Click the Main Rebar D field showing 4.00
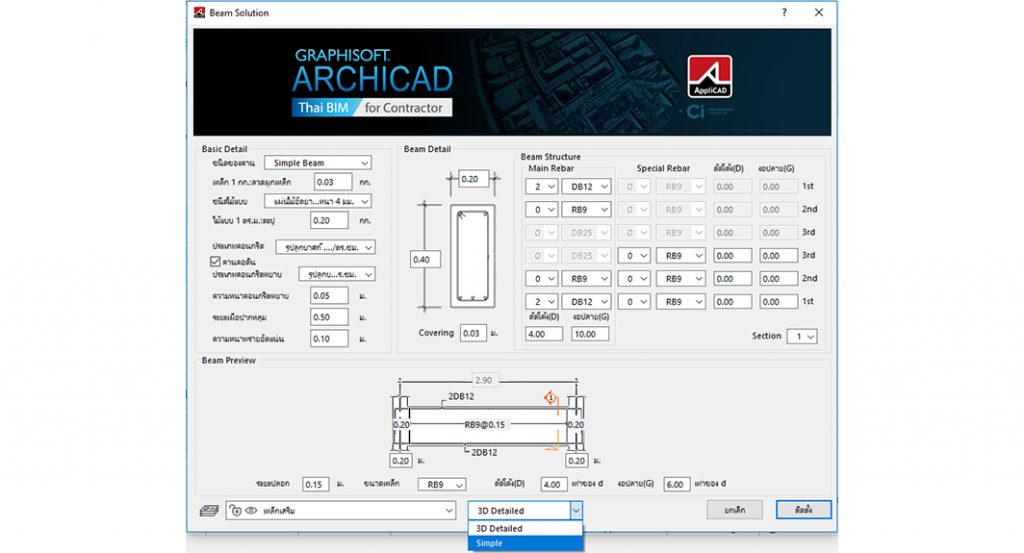Screen dimensions: 1024x553 point(544,334)
